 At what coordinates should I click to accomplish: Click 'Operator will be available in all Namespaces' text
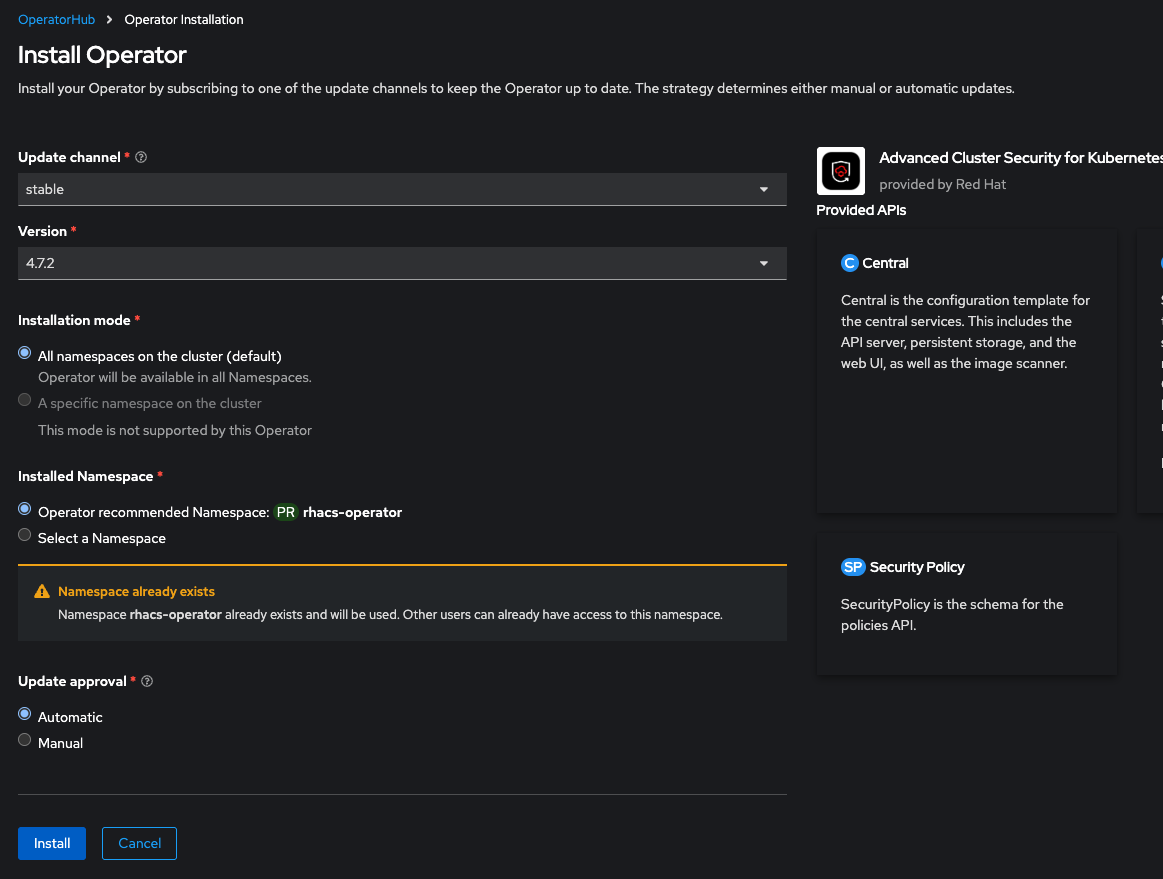click(175, 378)
